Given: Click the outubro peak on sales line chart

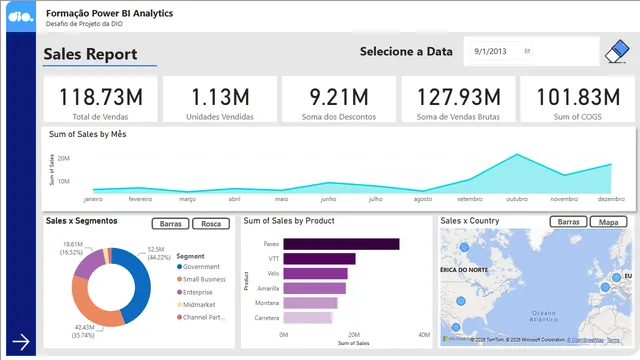Looking at the screenshot, I should [x=517, y=154].
